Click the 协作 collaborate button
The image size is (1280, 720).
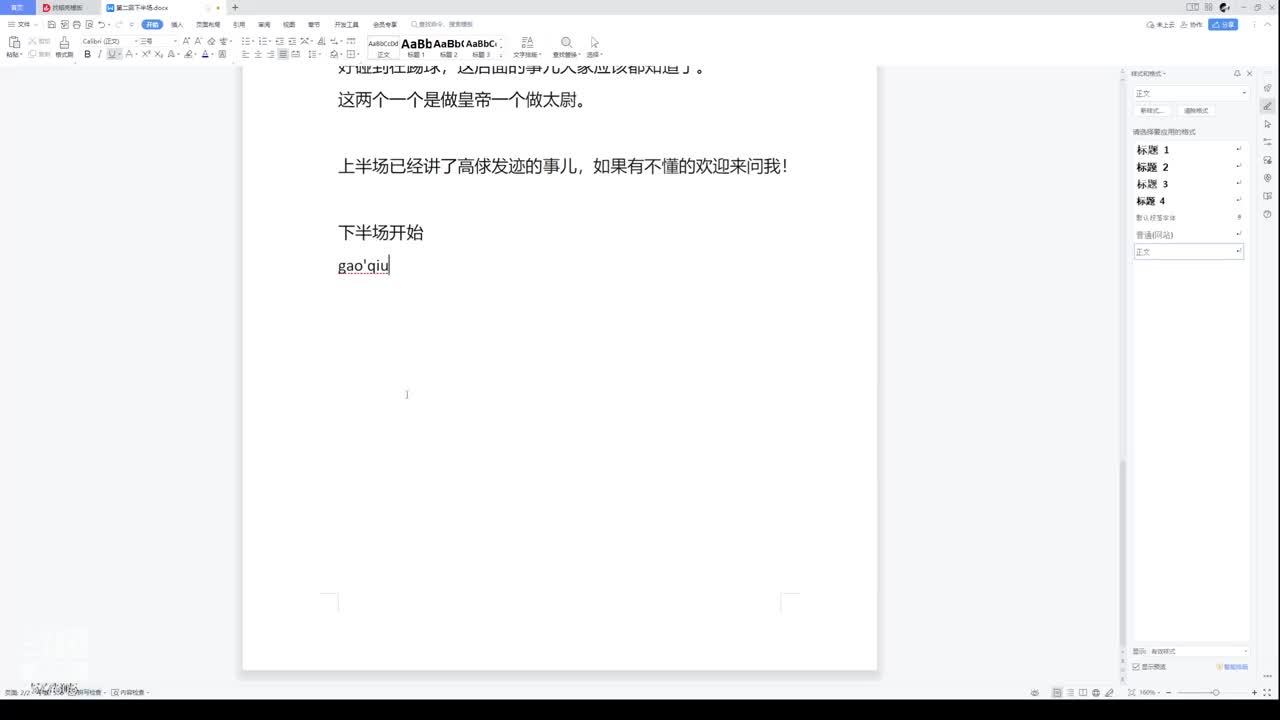click(x=1192, y=24)
